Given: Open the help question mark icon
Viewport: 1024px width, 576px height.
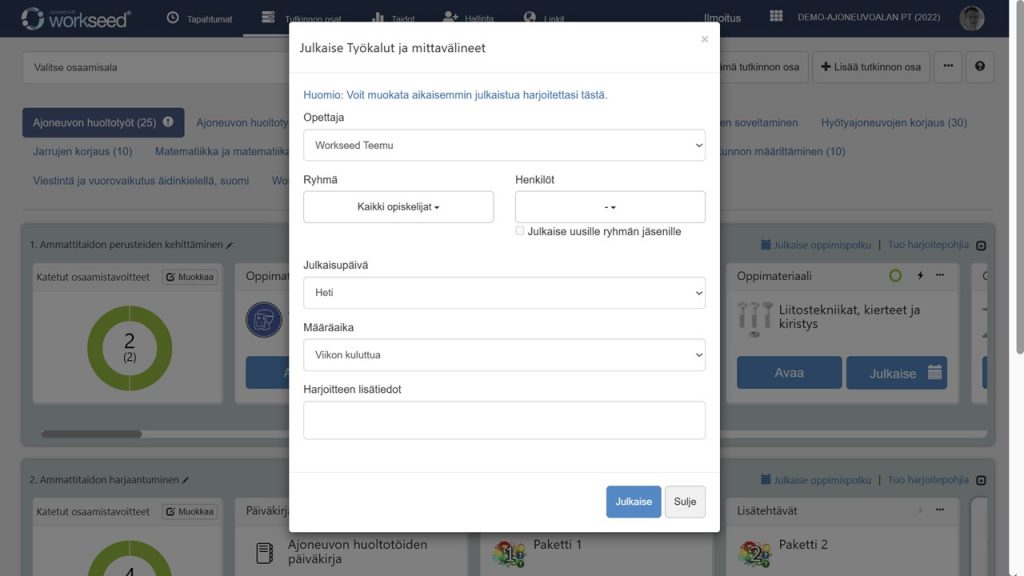Looking at the screenshot, I should point(979,67).
